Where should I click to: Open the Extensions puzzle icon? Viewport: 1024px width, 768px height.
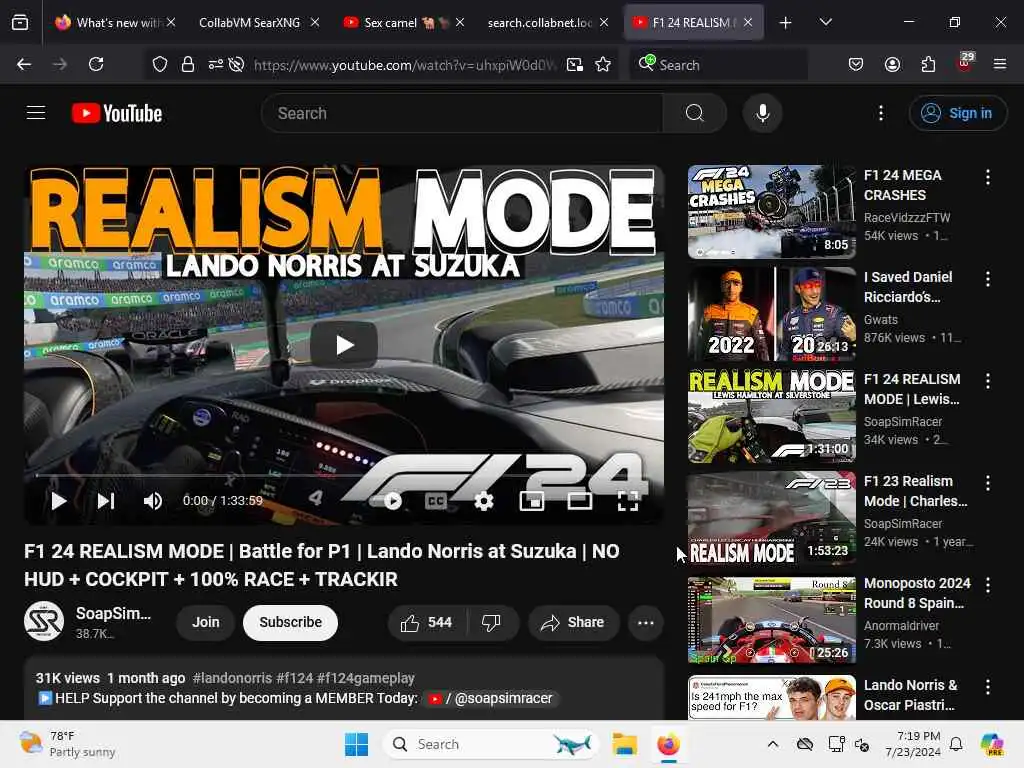tap(928, 64)
